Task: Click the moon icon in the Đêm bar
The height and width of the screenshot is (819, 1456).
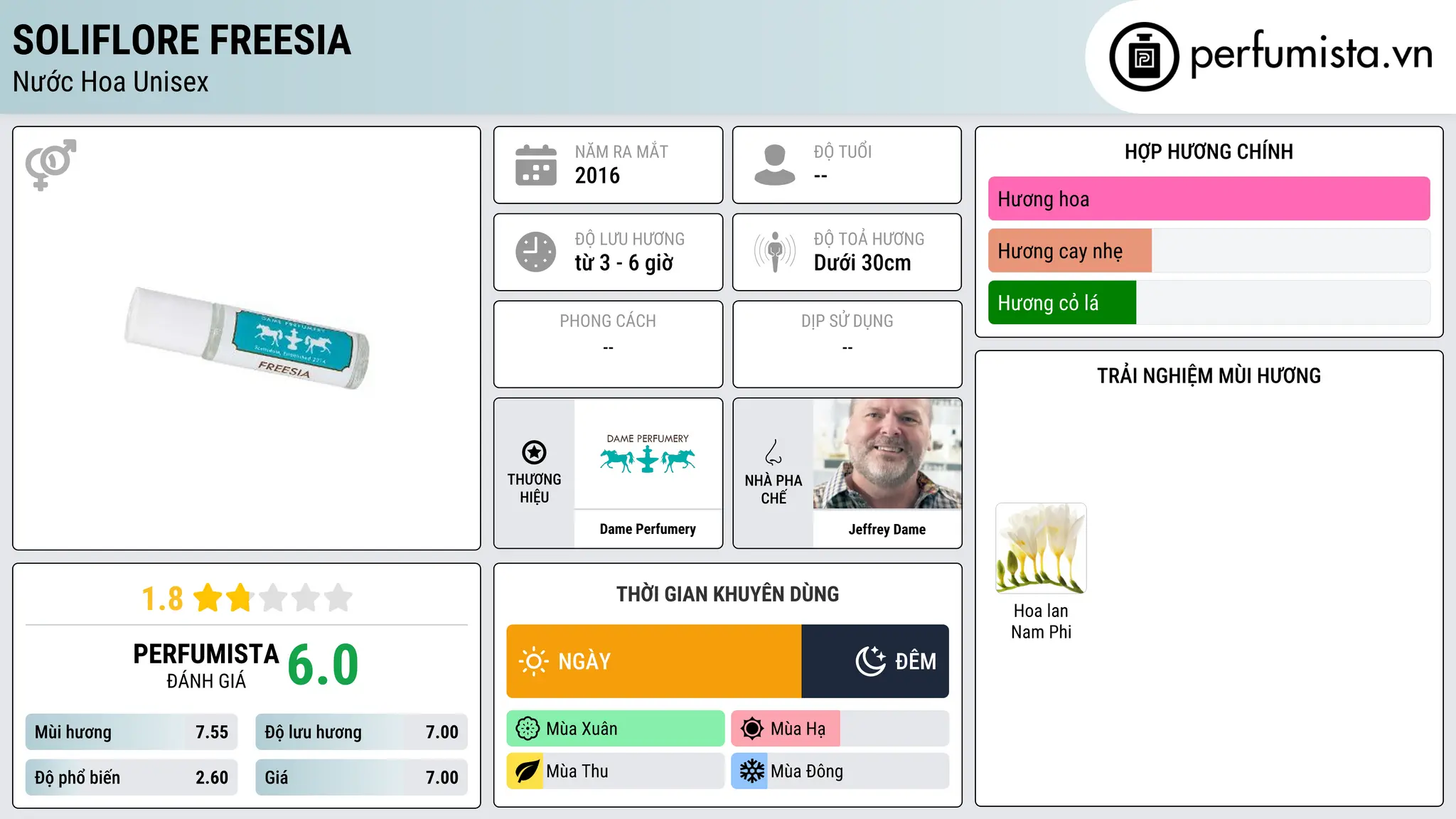Action: [870, 661]
